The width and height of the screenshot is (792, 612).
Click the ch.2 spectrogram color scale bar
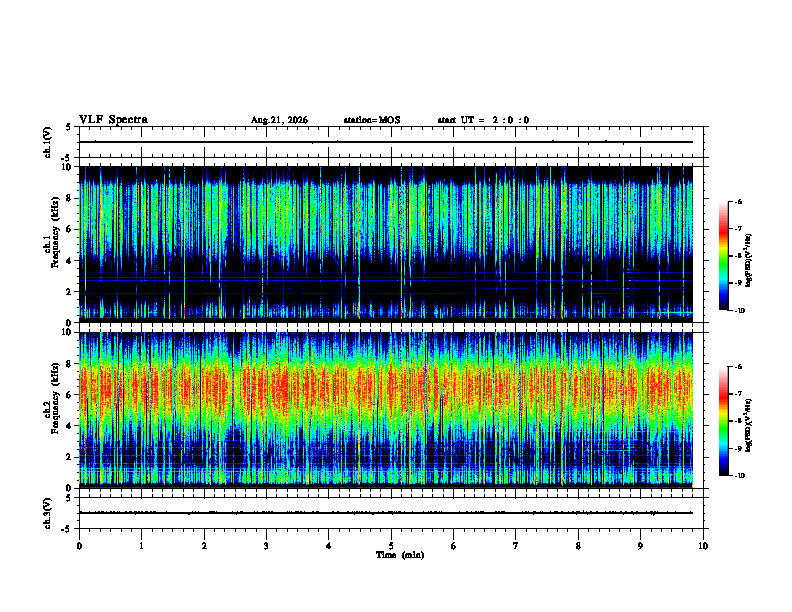(x=724, y=421)
